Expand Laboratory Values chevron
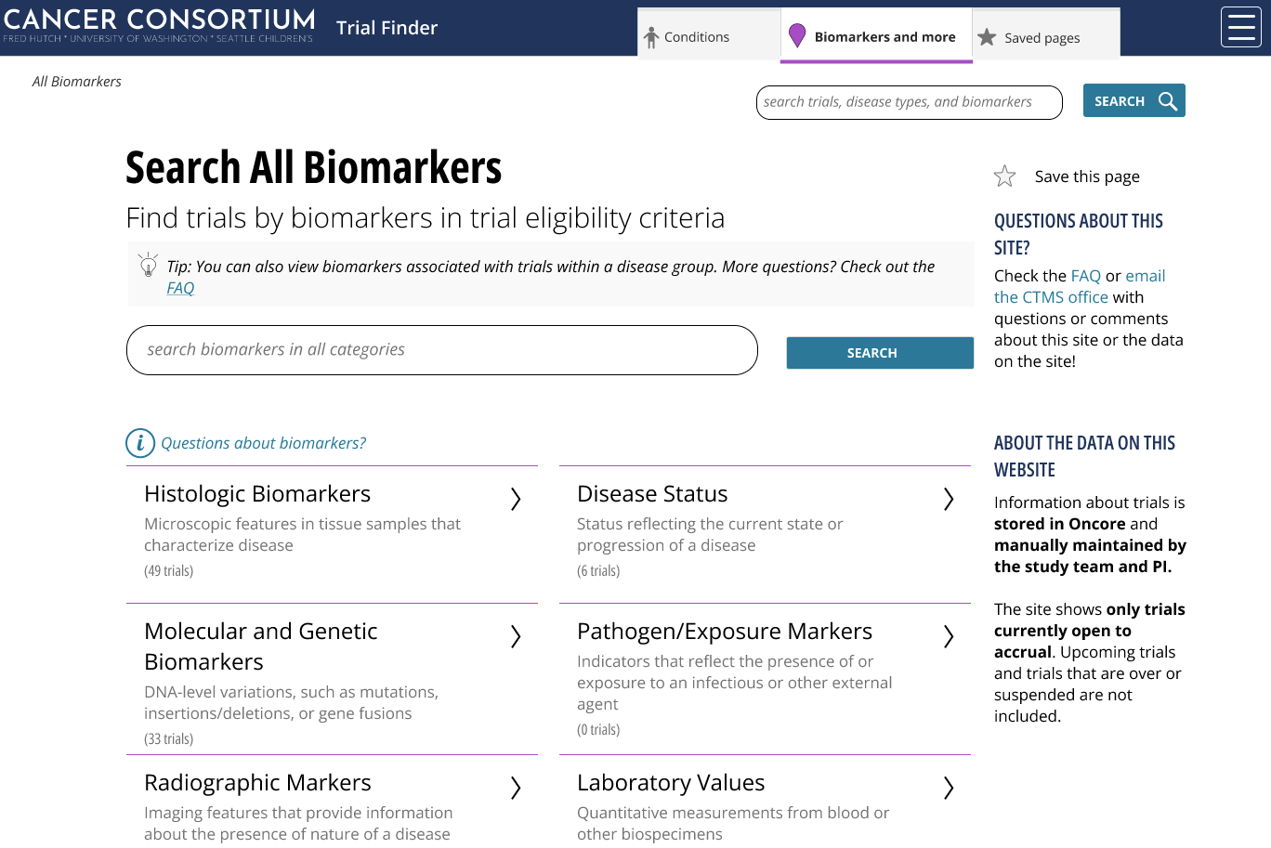Image resolution: width=1271 pixels, height=848 pixels. (x=948, y=788)
